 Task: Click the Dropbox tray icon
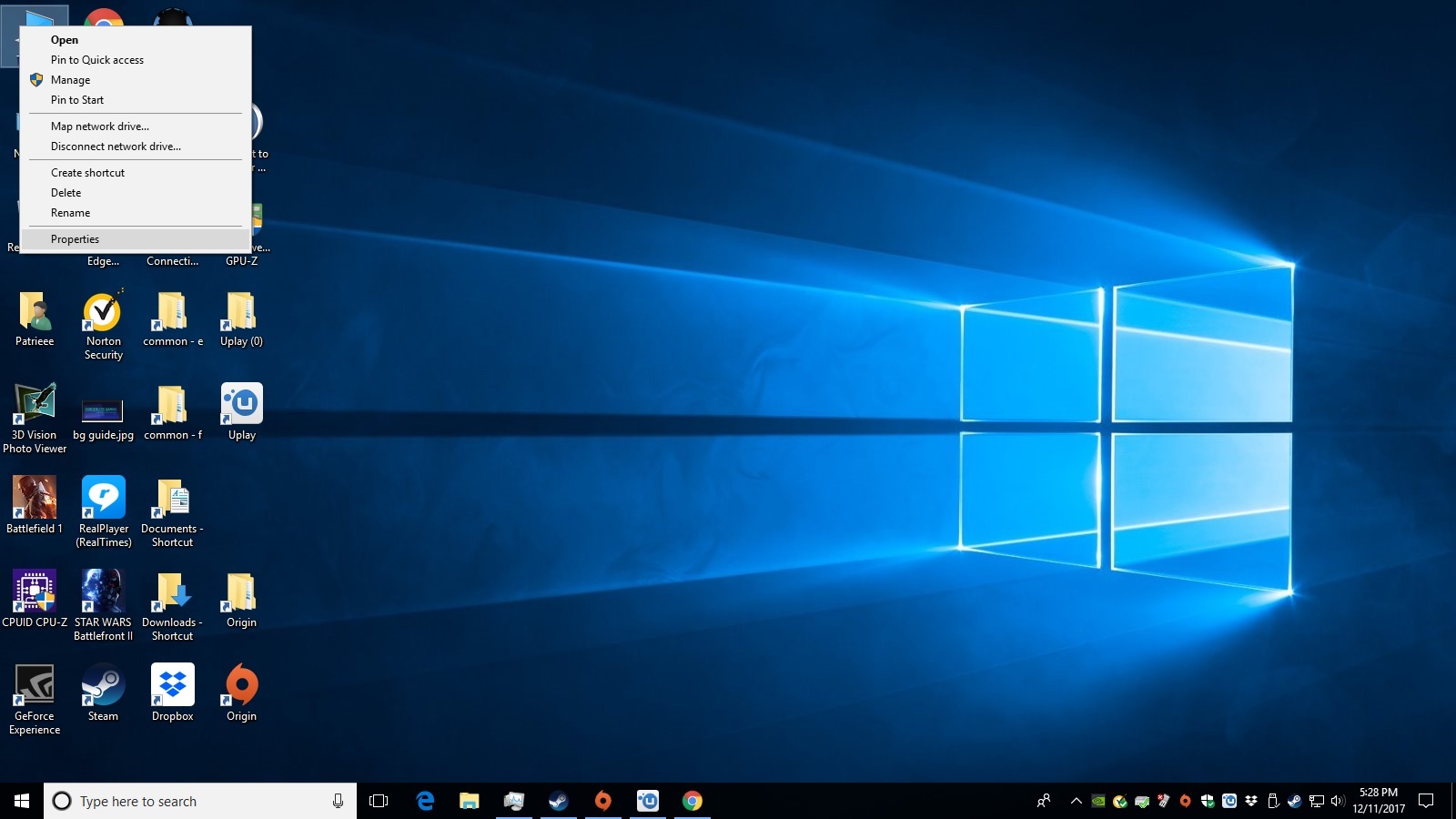coord(1251,801)
